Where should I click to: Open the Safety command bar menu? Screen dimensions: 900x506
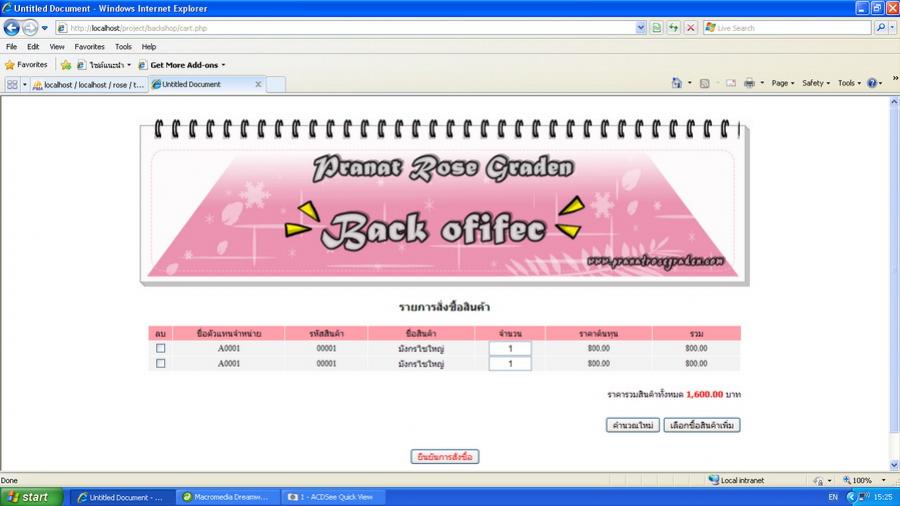(x=816, y=83)
